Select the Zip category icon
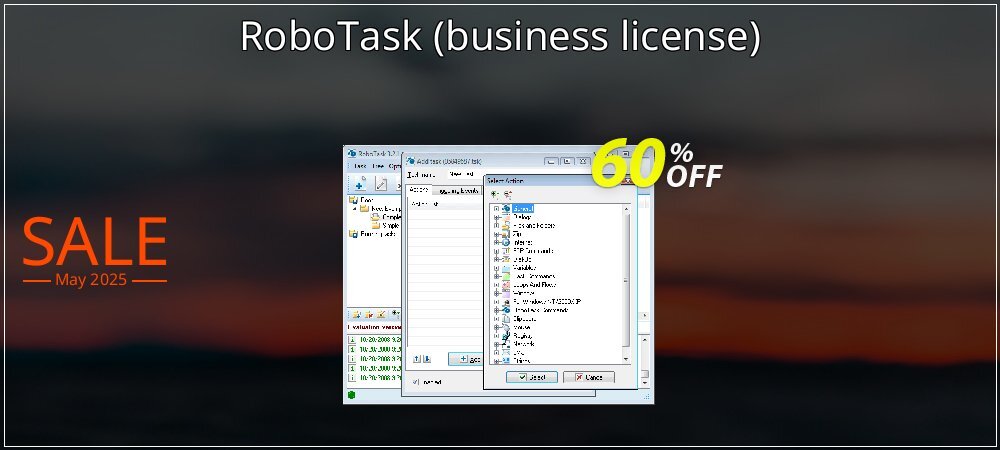1000x450 pixels. [x=506, y=234]
